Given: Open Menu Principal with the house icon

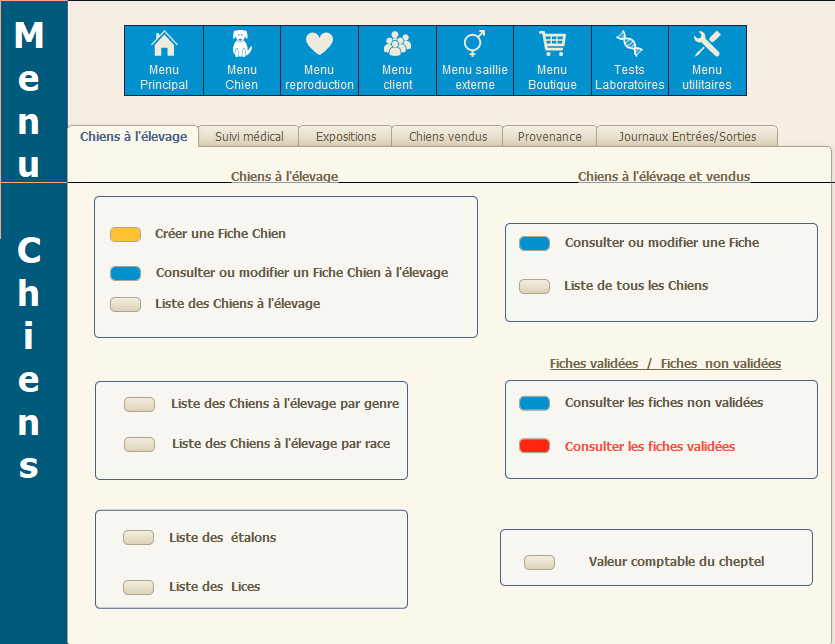Looking at the screenshot, I should [x=164, y=45].
